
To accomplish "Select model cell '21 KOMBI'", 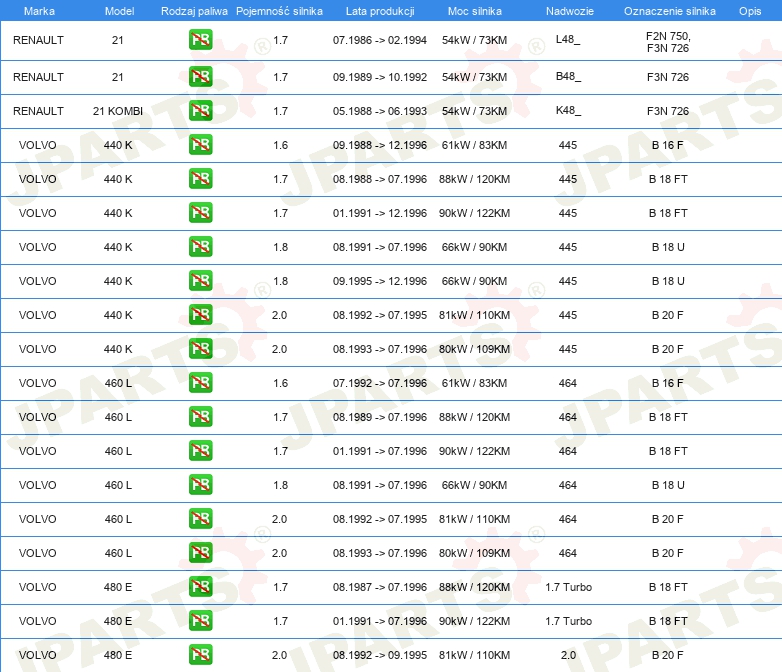I will (x=118, y=111).
